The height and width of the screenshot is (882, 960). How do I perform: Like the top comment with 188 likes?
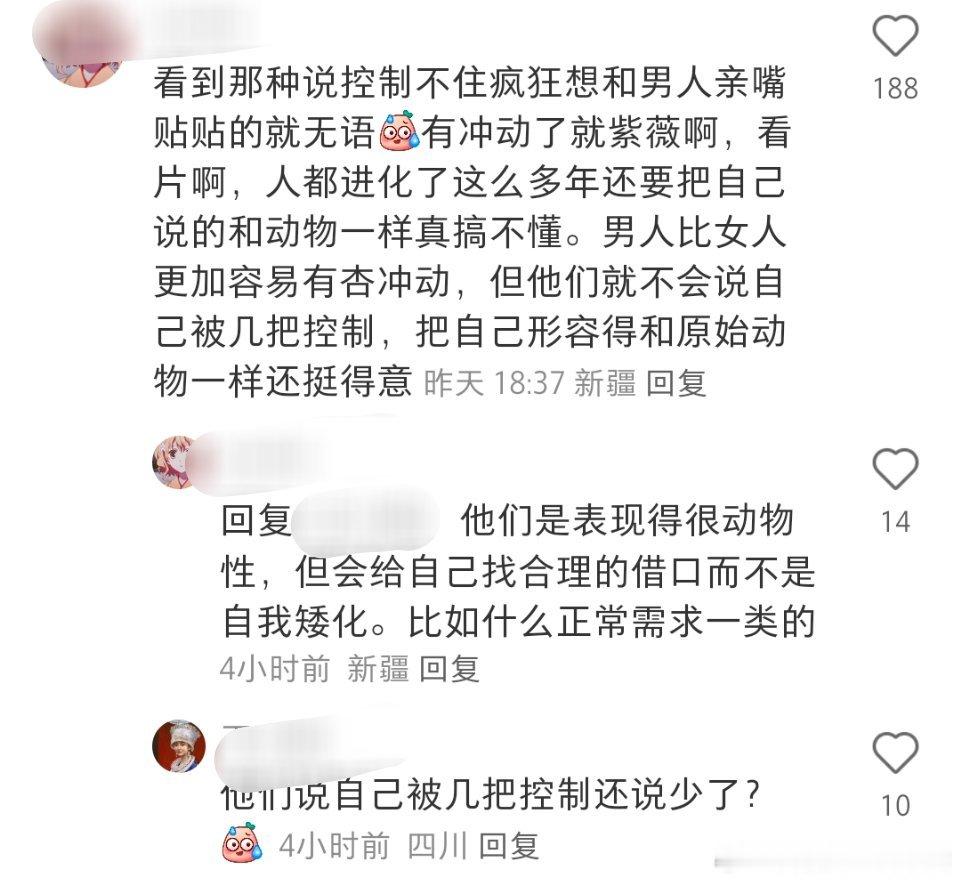(x=895, y=36)
